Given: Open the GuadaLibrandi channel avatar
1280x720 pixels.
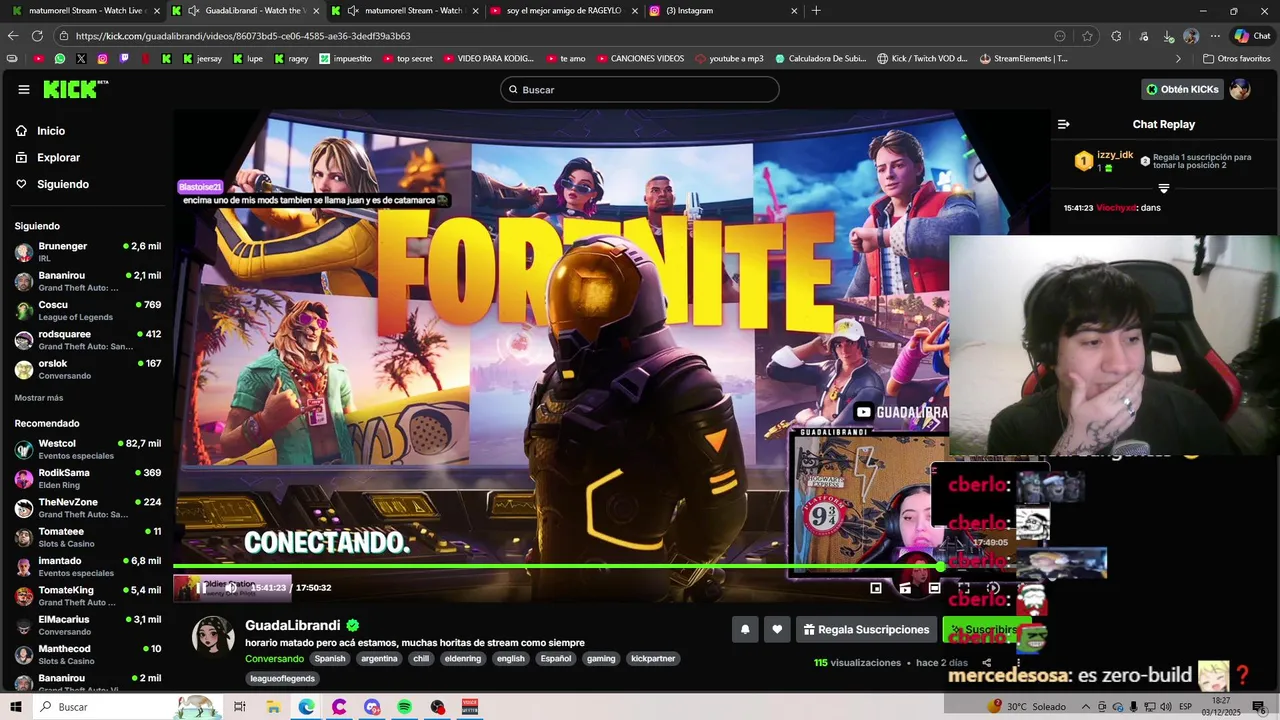Looking at the screenshot, I should [x=213, y=638].
